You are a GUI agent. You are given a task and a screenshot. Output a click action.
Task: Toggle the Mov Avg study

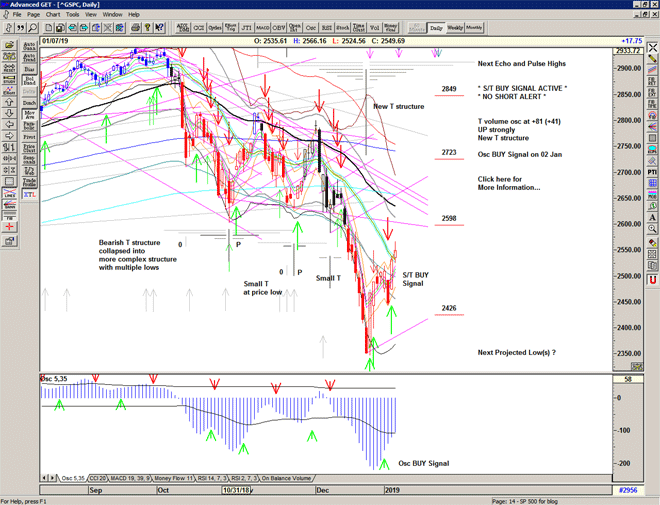tap(29, 115)
